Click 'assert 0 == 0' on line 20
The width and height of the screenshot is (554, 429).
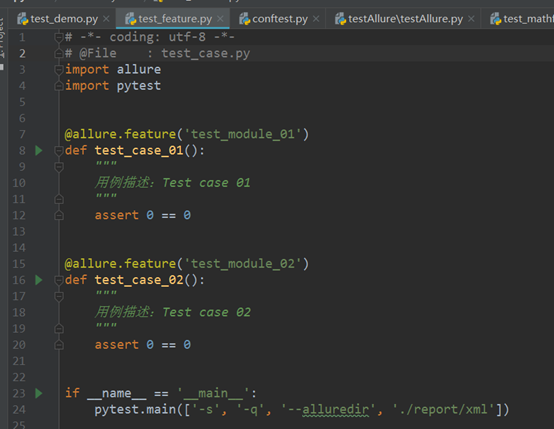pyautogui.click(x=143, y=345)
